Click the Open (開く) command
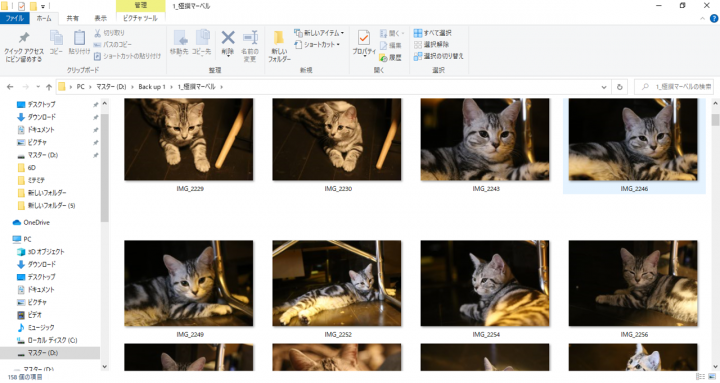Image resolution: width=720 pixels, height=383 pixels. tap(392, 34)
